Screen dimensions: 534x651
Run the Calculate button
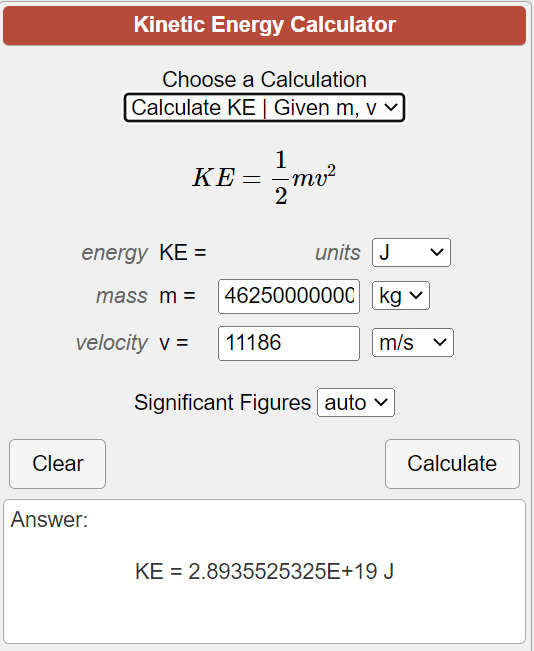coord(452,464)
